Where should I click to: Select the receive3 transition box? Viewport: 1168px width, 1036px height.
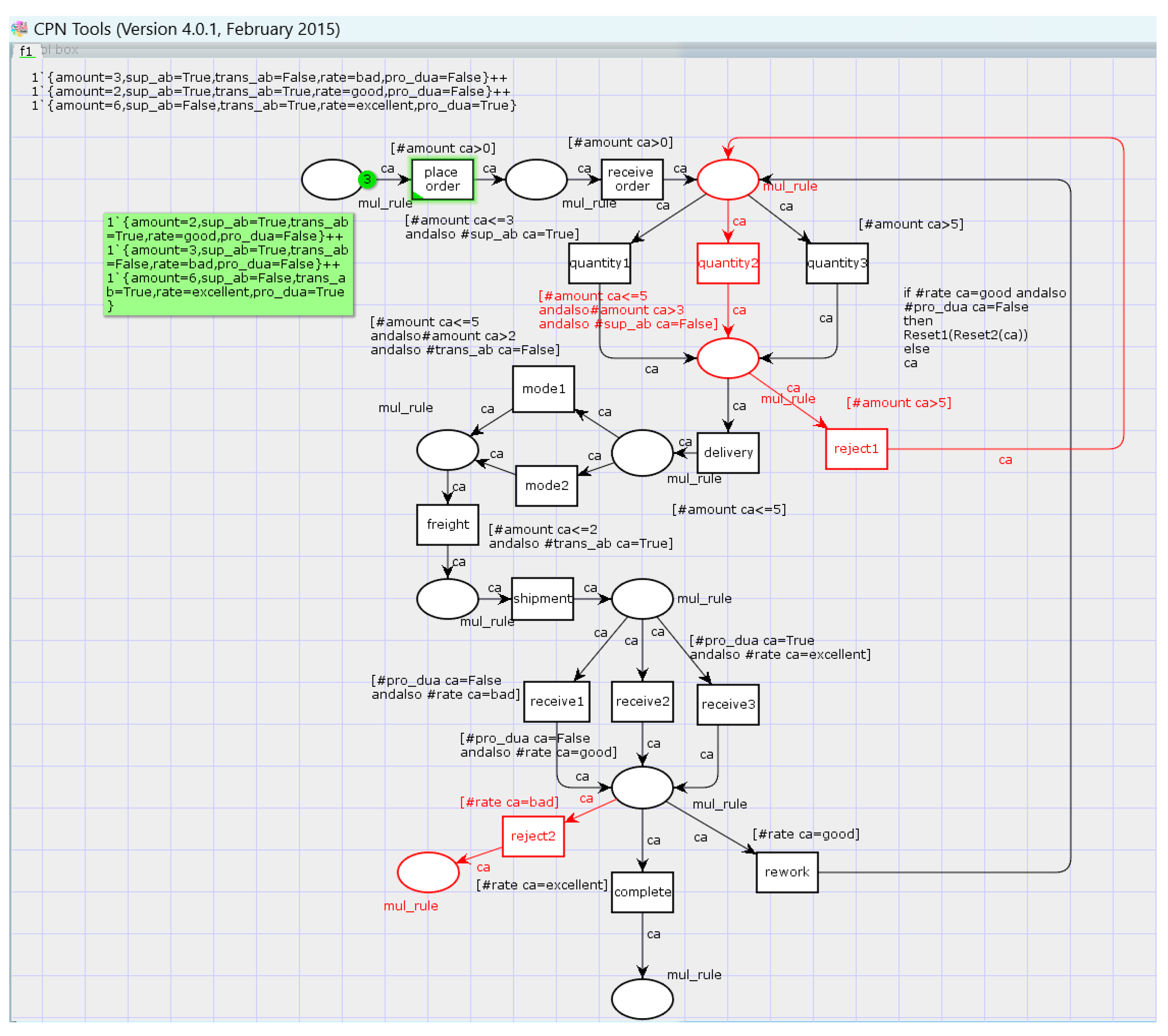728,705
